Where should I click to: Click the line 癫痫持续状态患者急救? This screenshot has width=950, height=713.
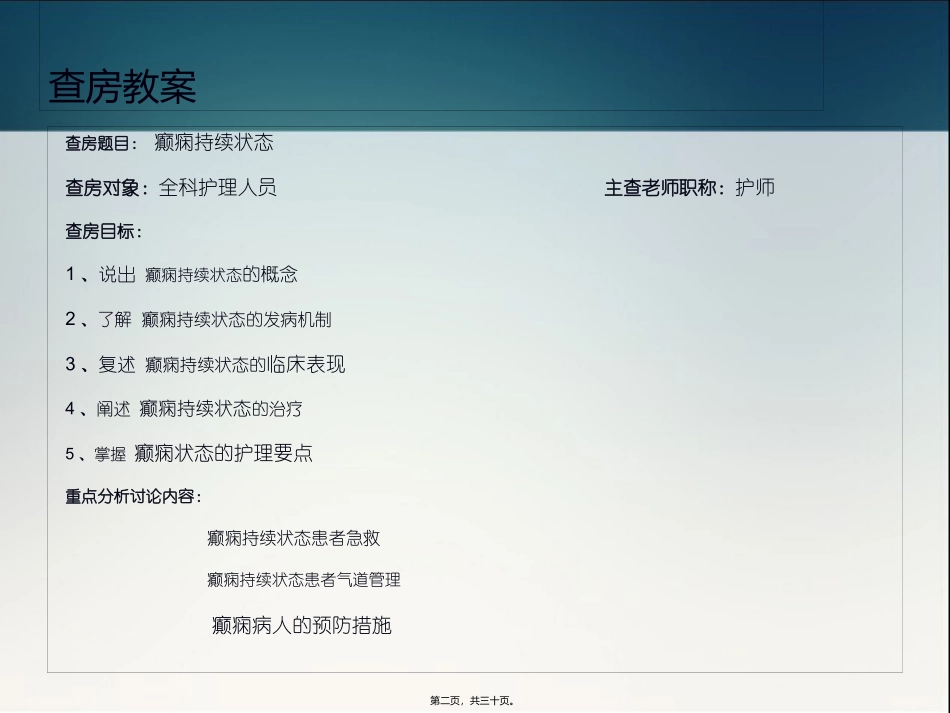pyautogui.click(x=294, y=538)
